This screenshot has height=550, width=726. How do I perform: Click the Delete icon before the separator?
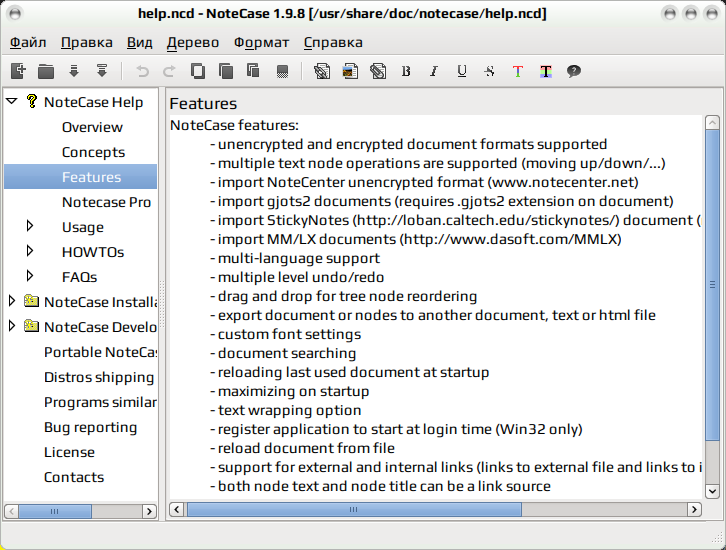tap(282, 71)
